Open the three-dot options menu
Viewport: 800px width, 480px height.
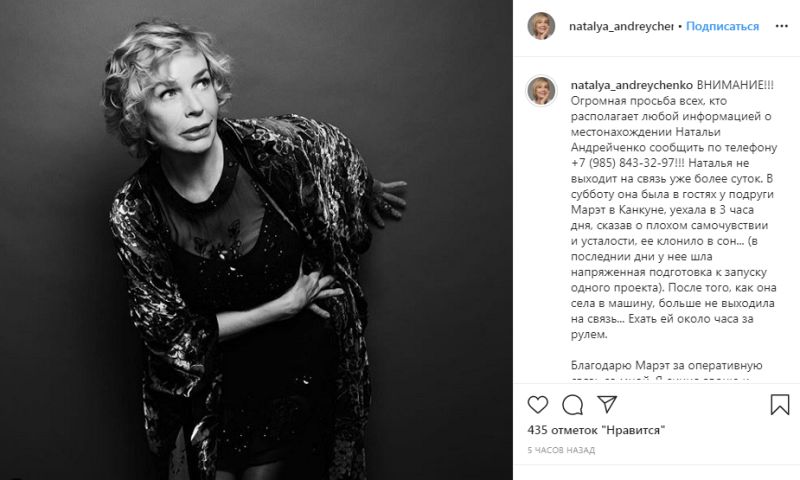(782, 26)
